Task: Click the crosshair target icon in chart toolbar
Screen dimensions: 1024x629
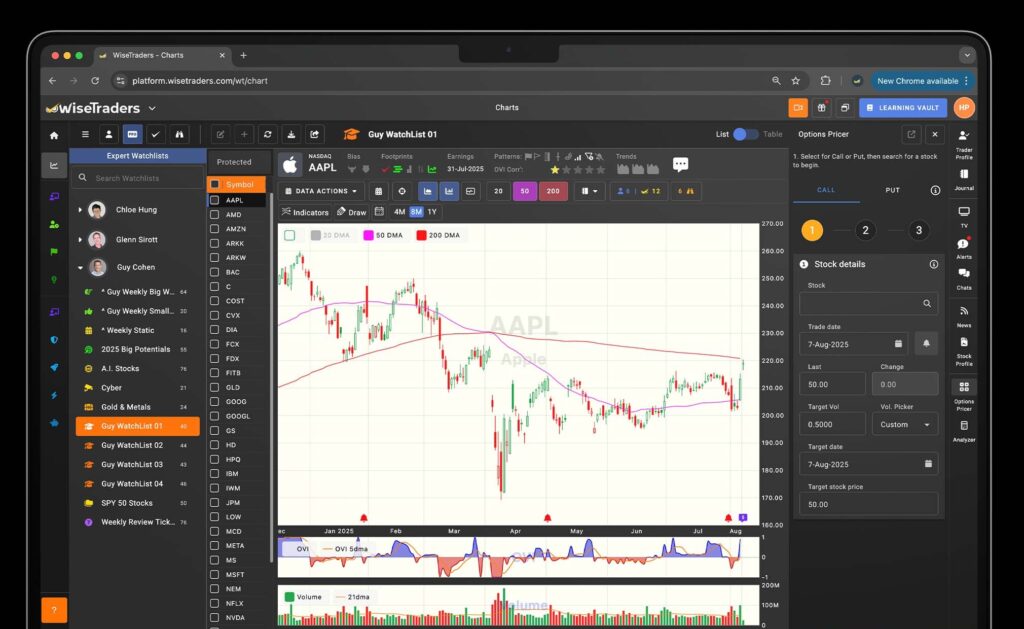Action: [402, 191]
